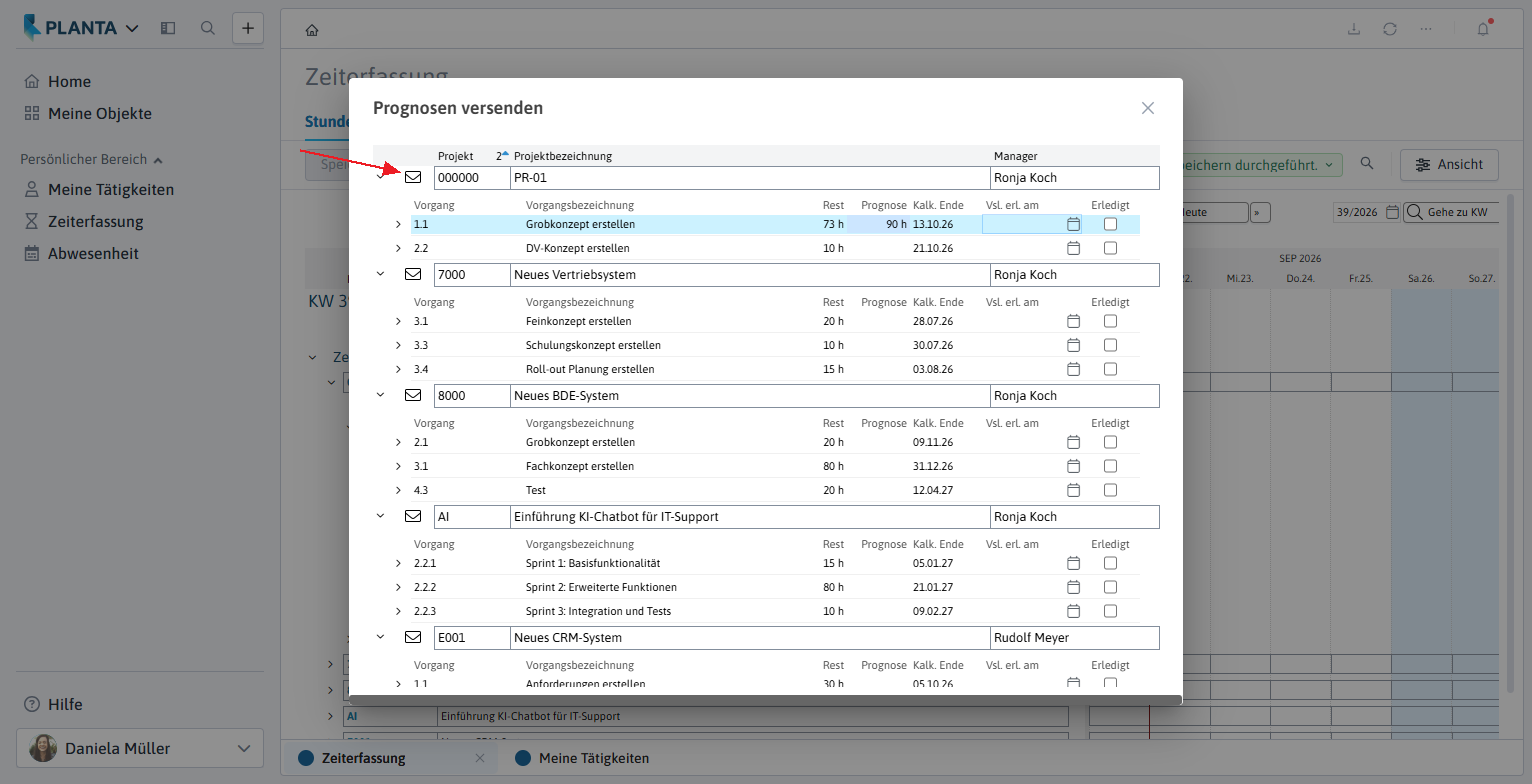Tick Erledigt for Sprint 1: Basisfunktionalität
The image size is (1532, 784).
[x=1110, y=563]
